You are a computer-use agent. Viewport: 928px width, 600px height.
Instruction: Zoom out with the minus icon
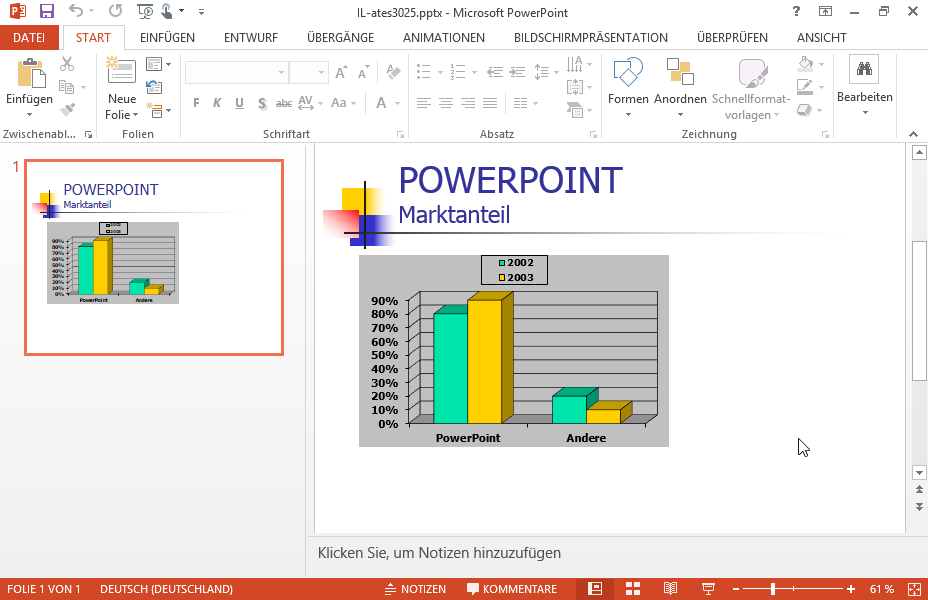(736, 589)
